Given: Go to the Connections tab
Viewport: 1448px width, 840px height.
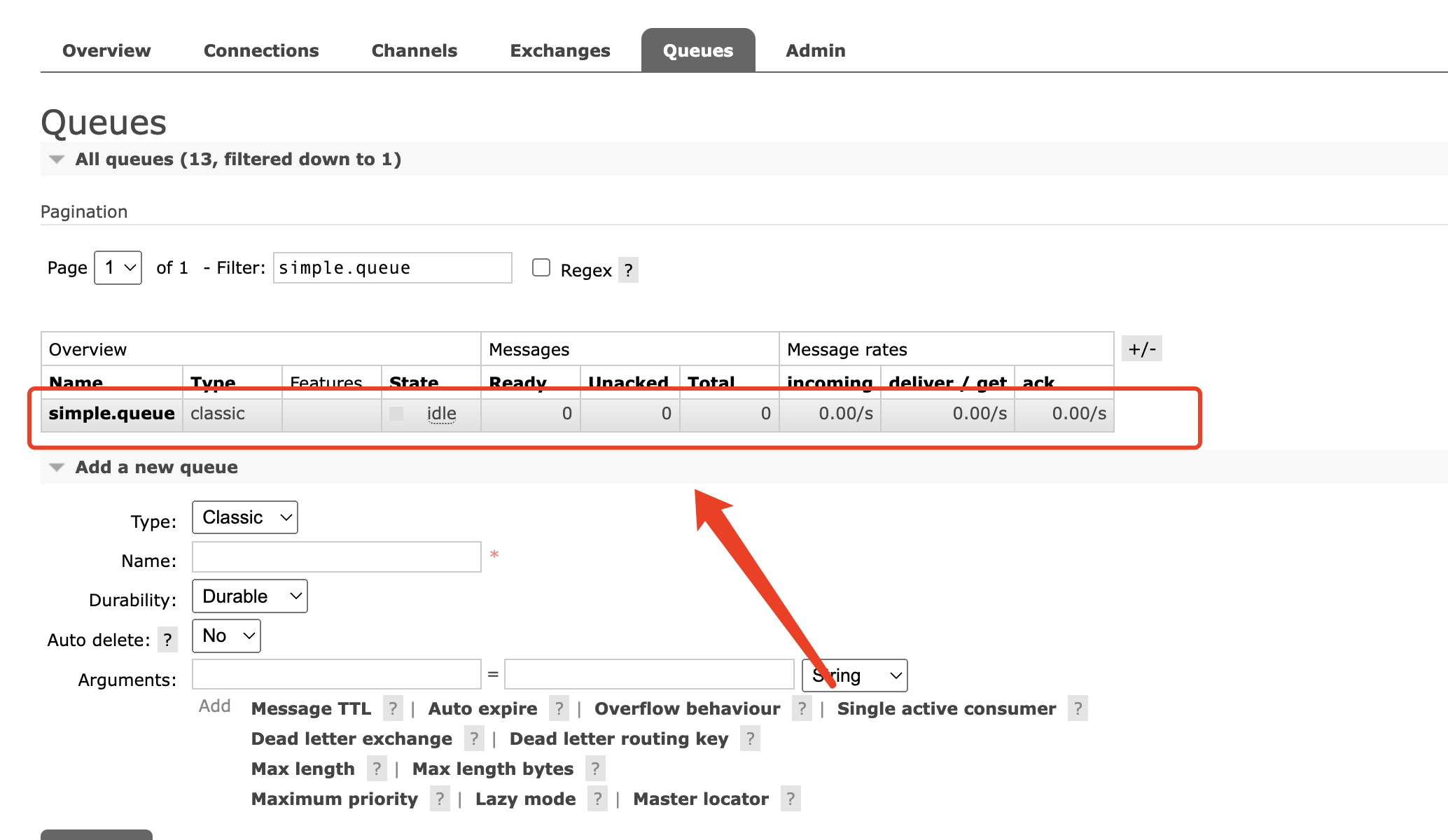Looking at the screenshot, I should [260, 50].
